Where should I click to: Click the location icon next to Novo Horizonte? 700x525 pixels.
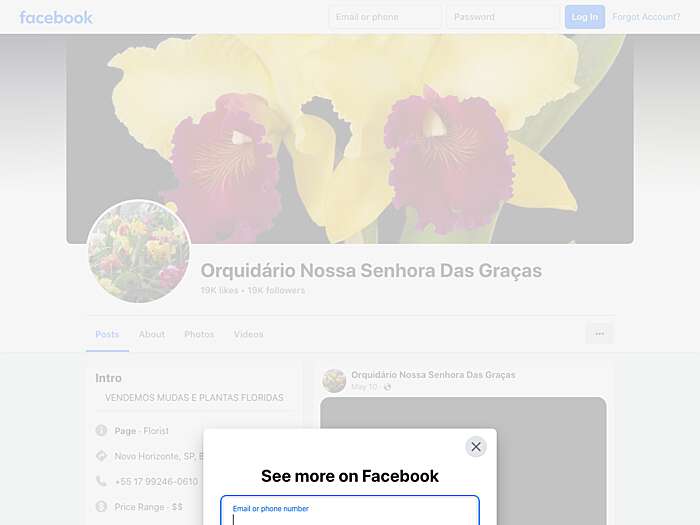pyautogui.click(x=101, y=456)
